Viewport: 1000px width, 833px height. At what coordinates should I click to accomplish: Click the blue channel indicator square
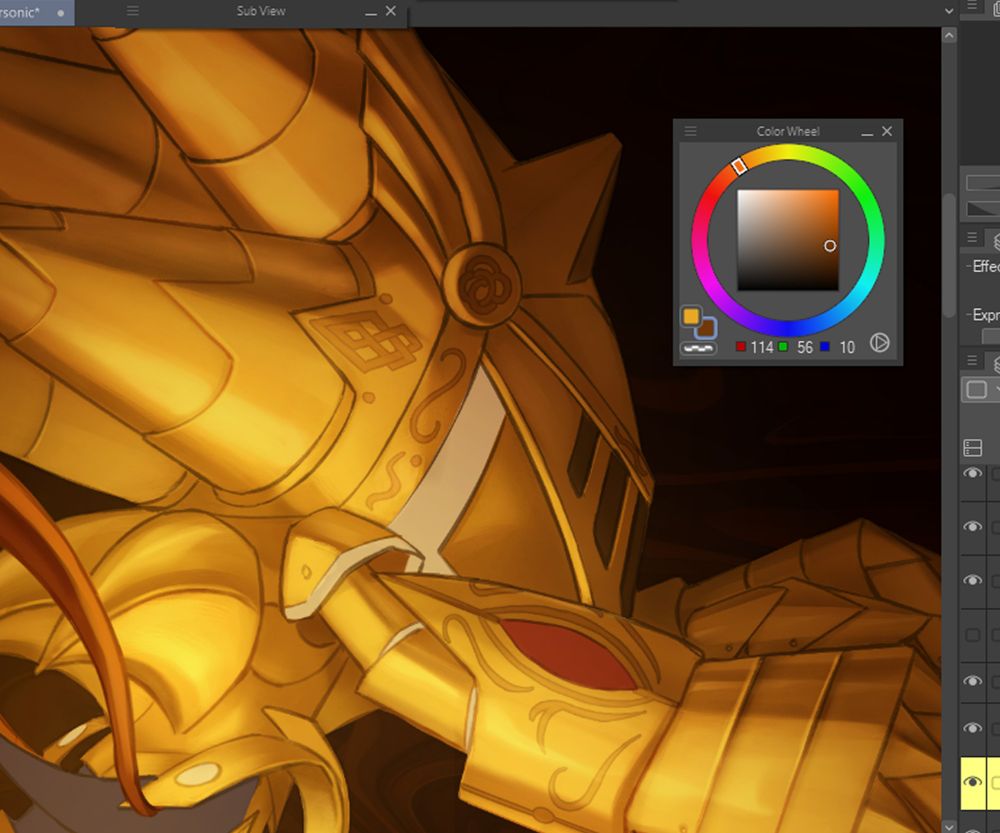point(825,346)
